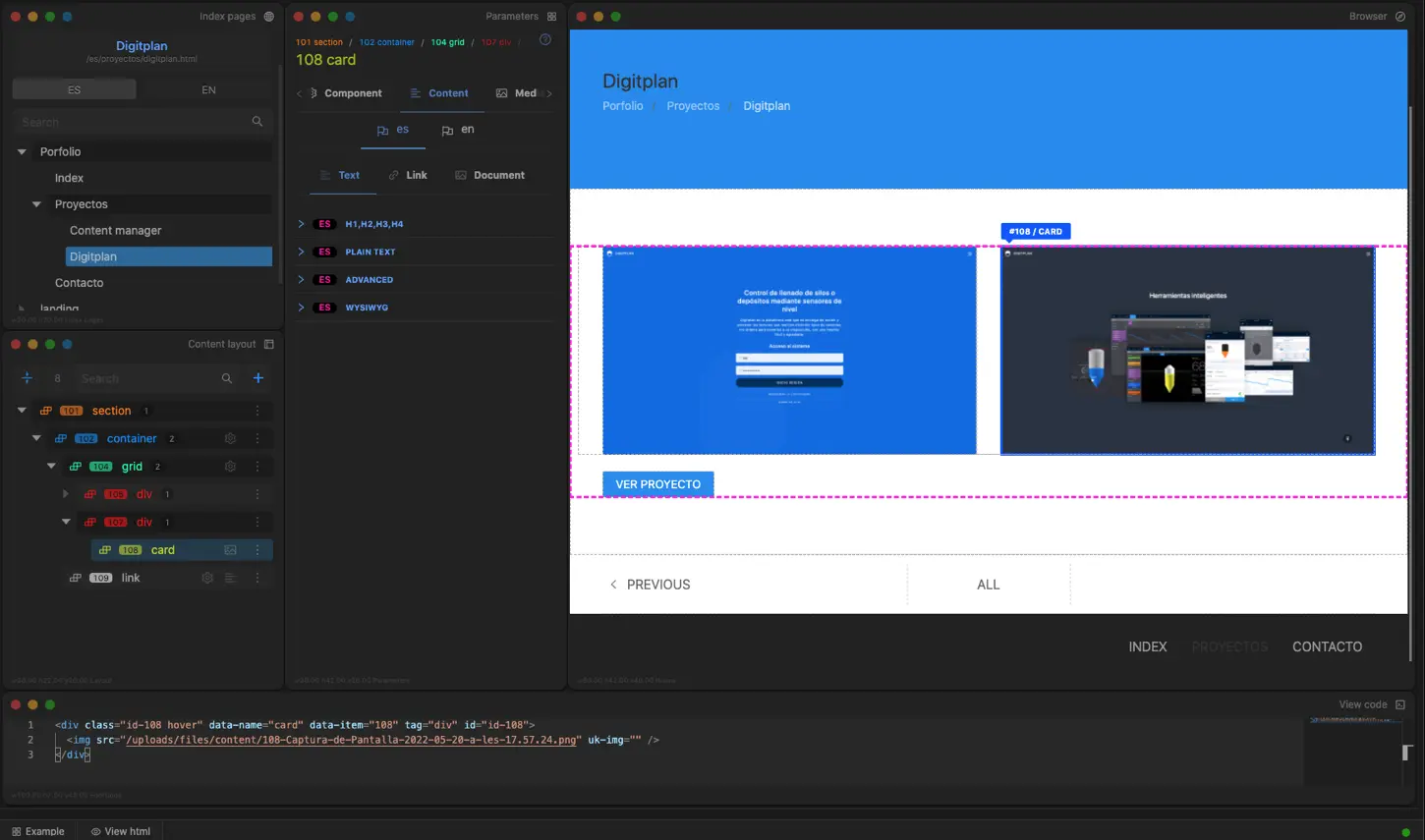Open the View code dropdown chevron
This screenshot has width=1425, height=840.
coord(1399,704)
